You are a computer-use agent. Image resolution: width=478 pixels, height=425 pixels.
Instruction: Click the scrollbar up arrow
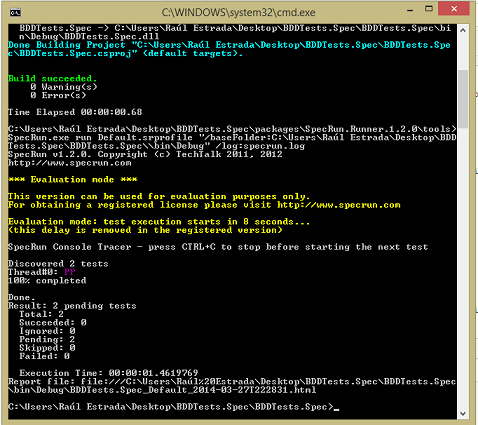pos(462,30)
